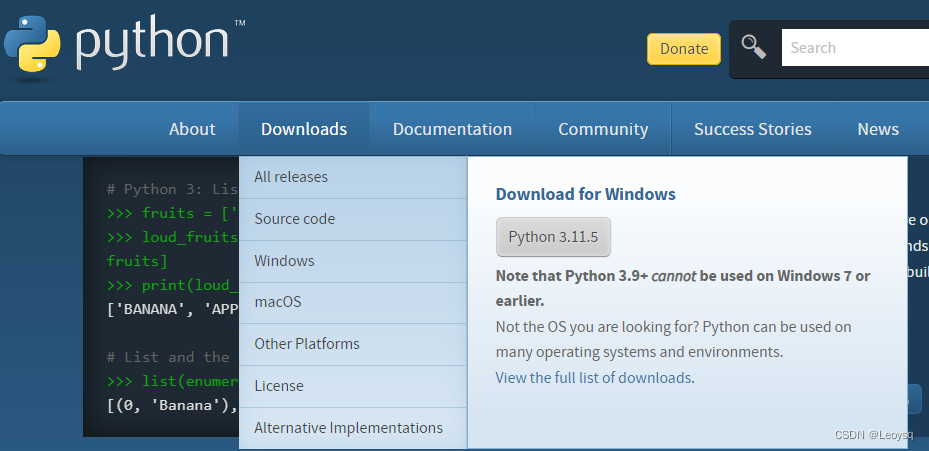929x451 pixels.
Task: Open View the full list of downloads link
Action: click(593, 378)
